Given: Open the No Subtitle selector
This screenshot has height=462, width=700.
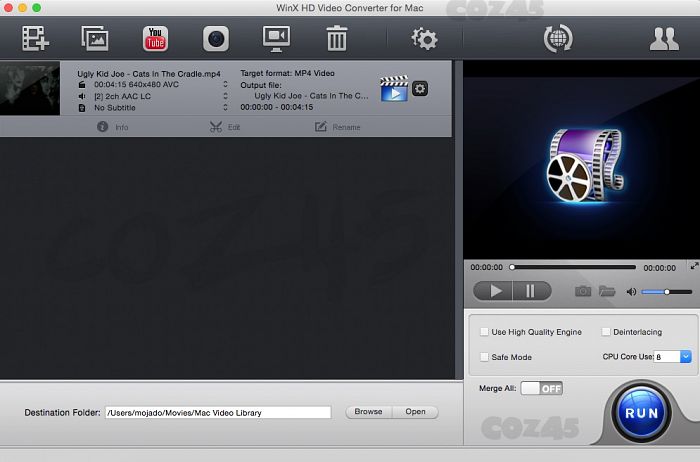Looking at the screenshot, I should point(225,107).
